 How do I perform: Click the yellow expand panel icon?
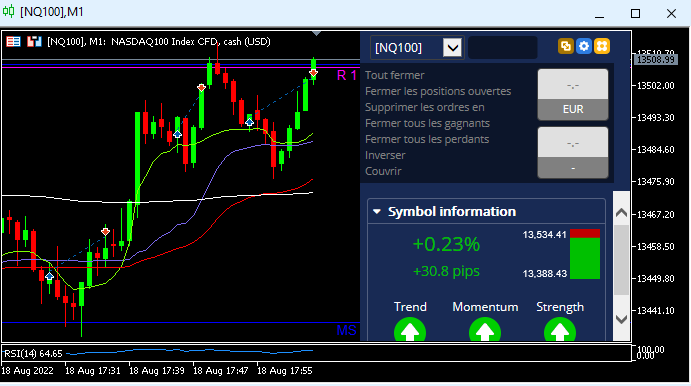(x=602, y=46)
